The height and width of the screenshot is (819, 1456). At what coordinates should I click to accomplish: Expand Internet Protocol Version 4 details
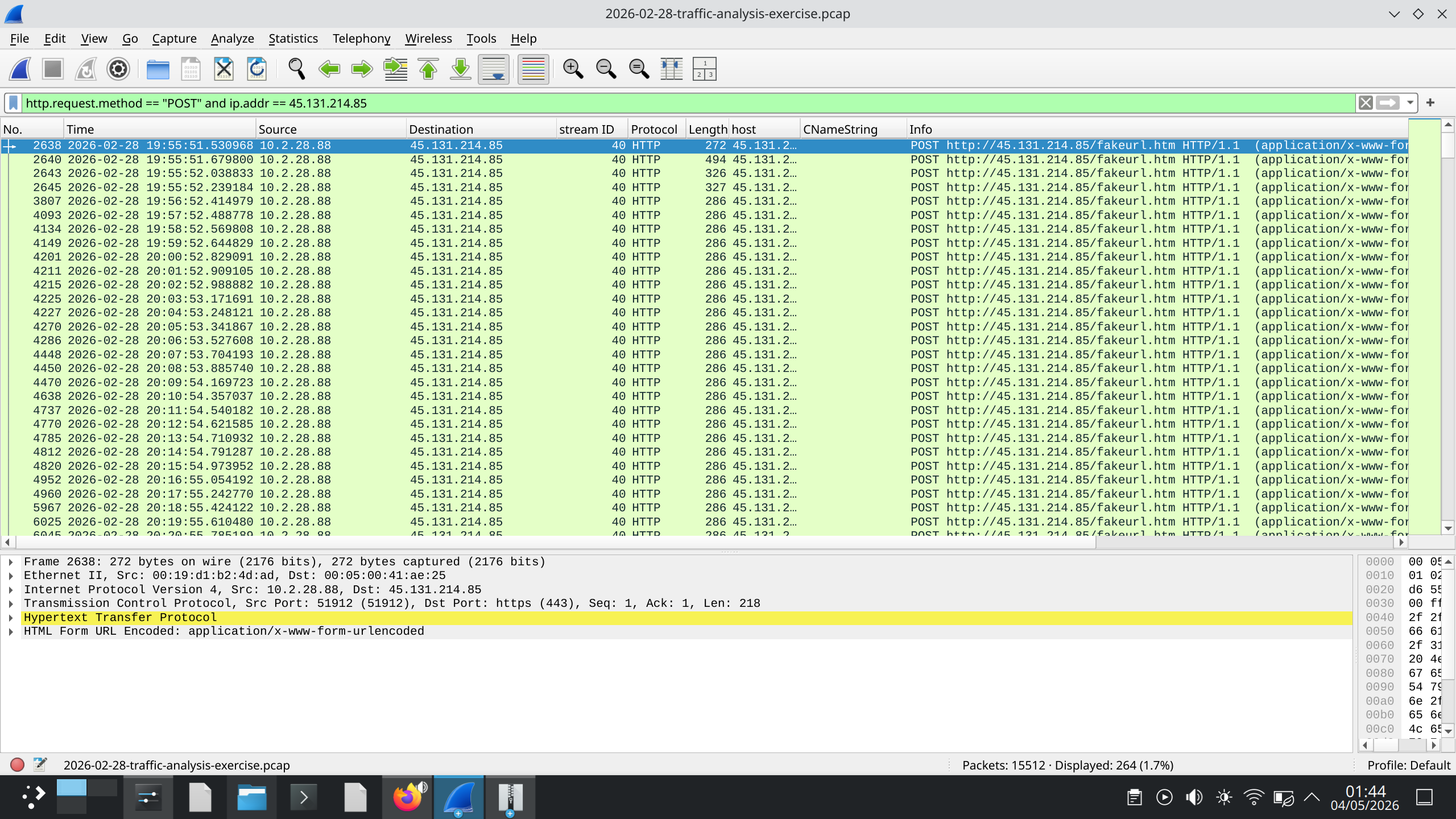click(11, 590)
